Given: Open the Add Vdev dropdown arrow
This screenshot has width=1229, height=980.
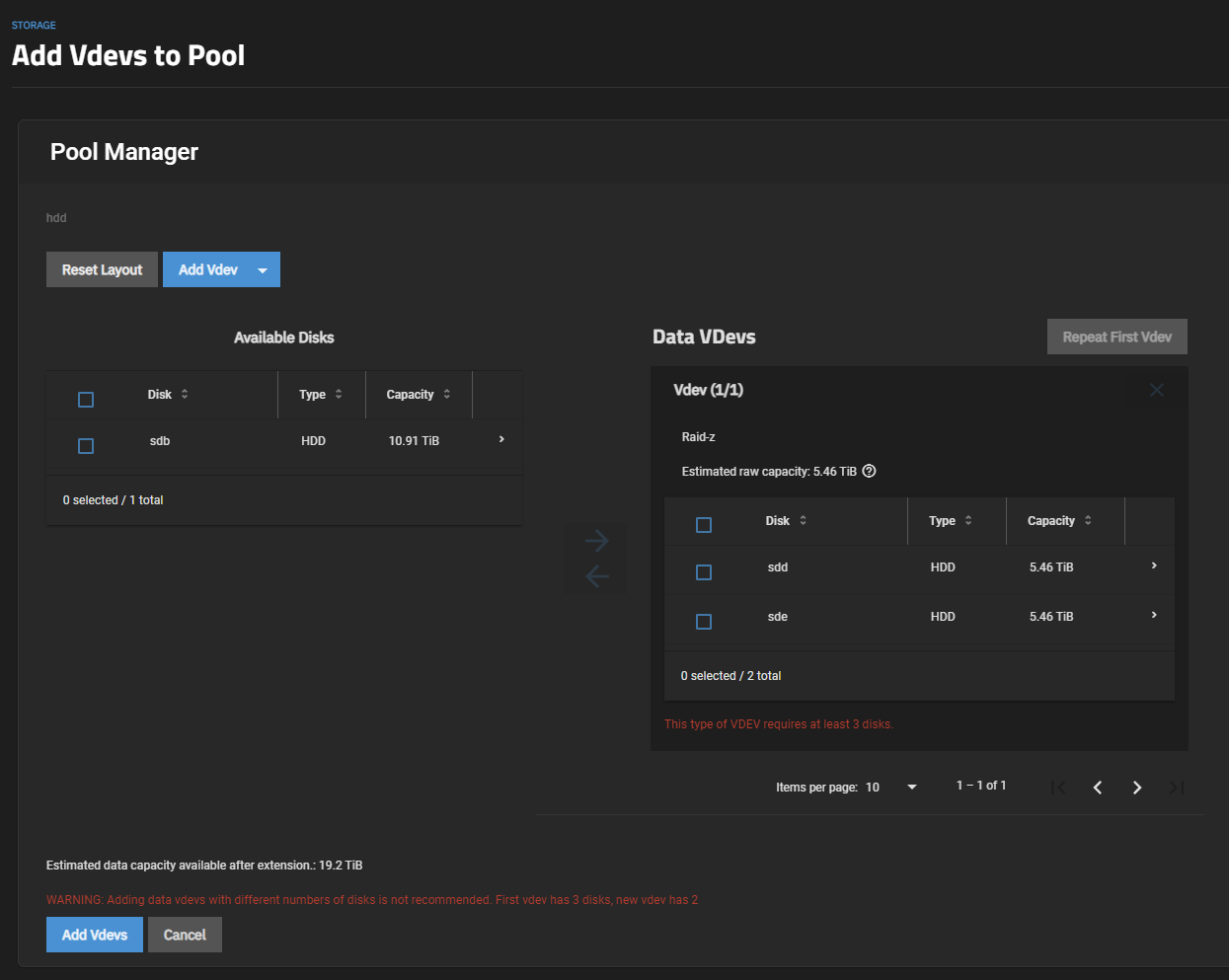Looking at the screenshot, I should click(x=263, y=270).
